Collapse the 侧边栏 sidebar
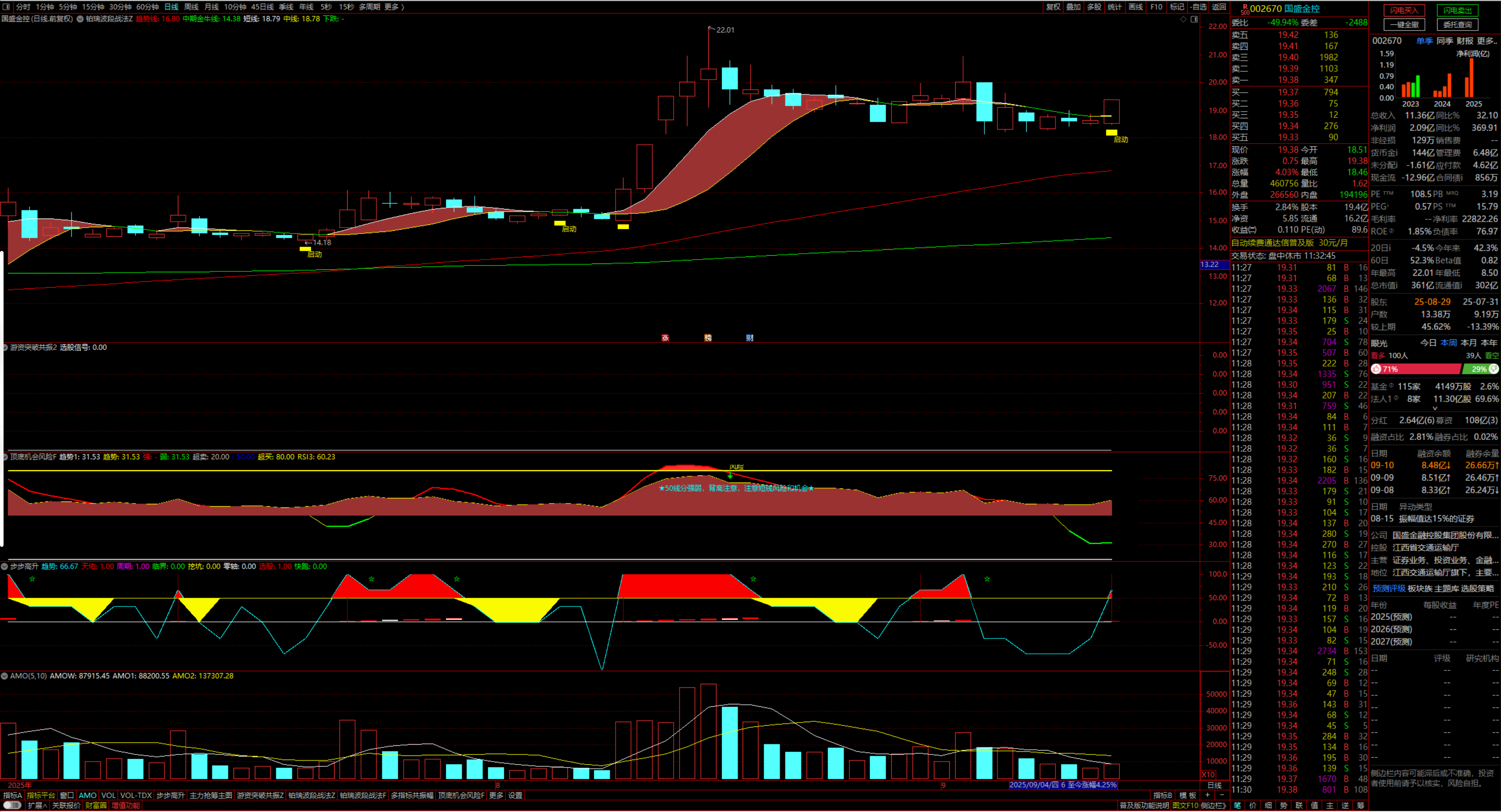Image resolution: width=1501 pixels, height=812 pixels. tap(1213, 806)
